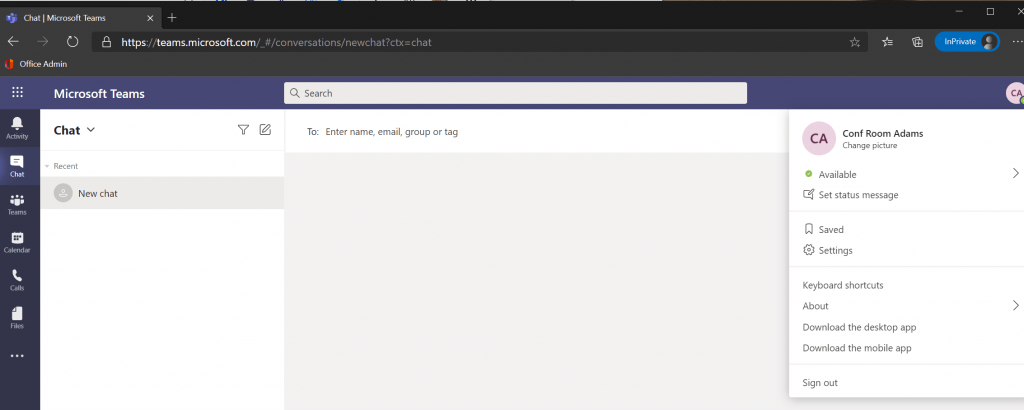Open a new browser tab plus
The width and height of the screenshot is (1024, 410).
tap(172, 18)
